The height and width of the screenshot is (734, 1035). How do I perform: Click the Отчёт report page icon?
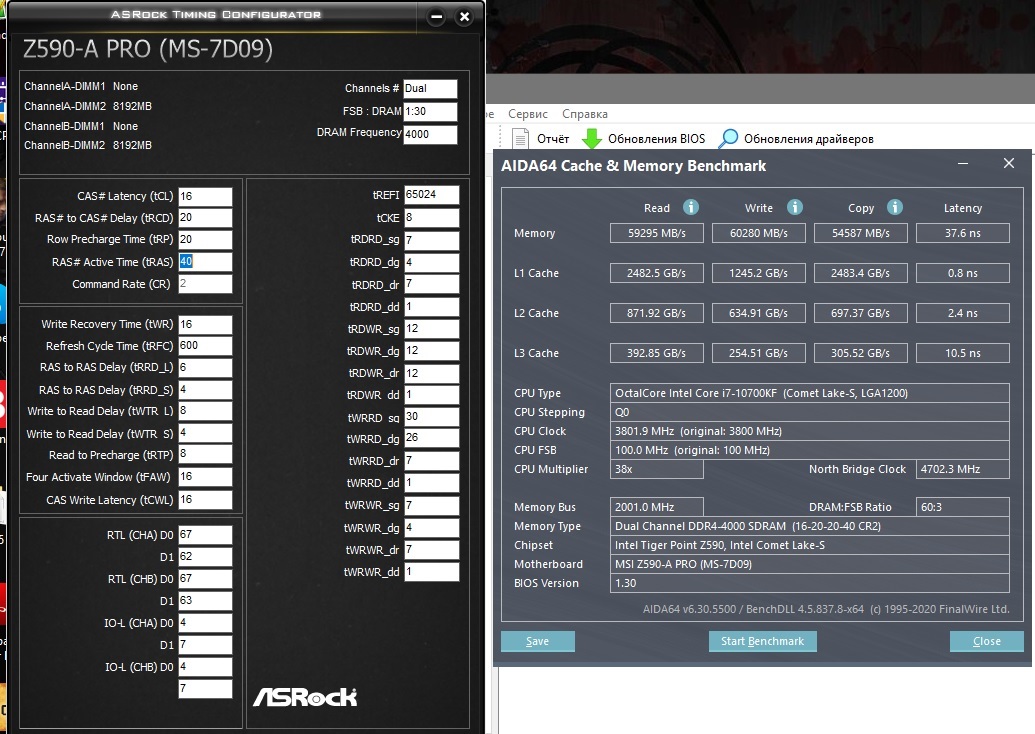520,139
